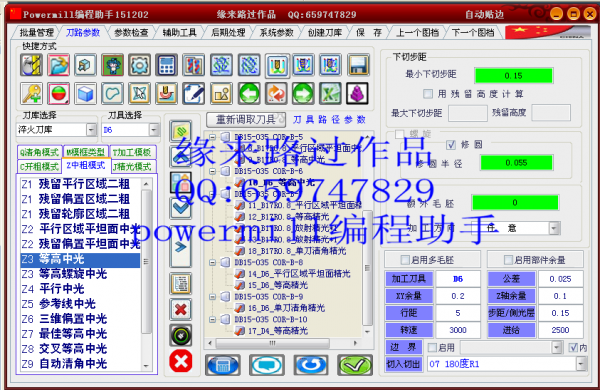The image size is (600, 390).
Task: Open the 刀具选择 D6 dropdown
Action: [x=153, y=130]
